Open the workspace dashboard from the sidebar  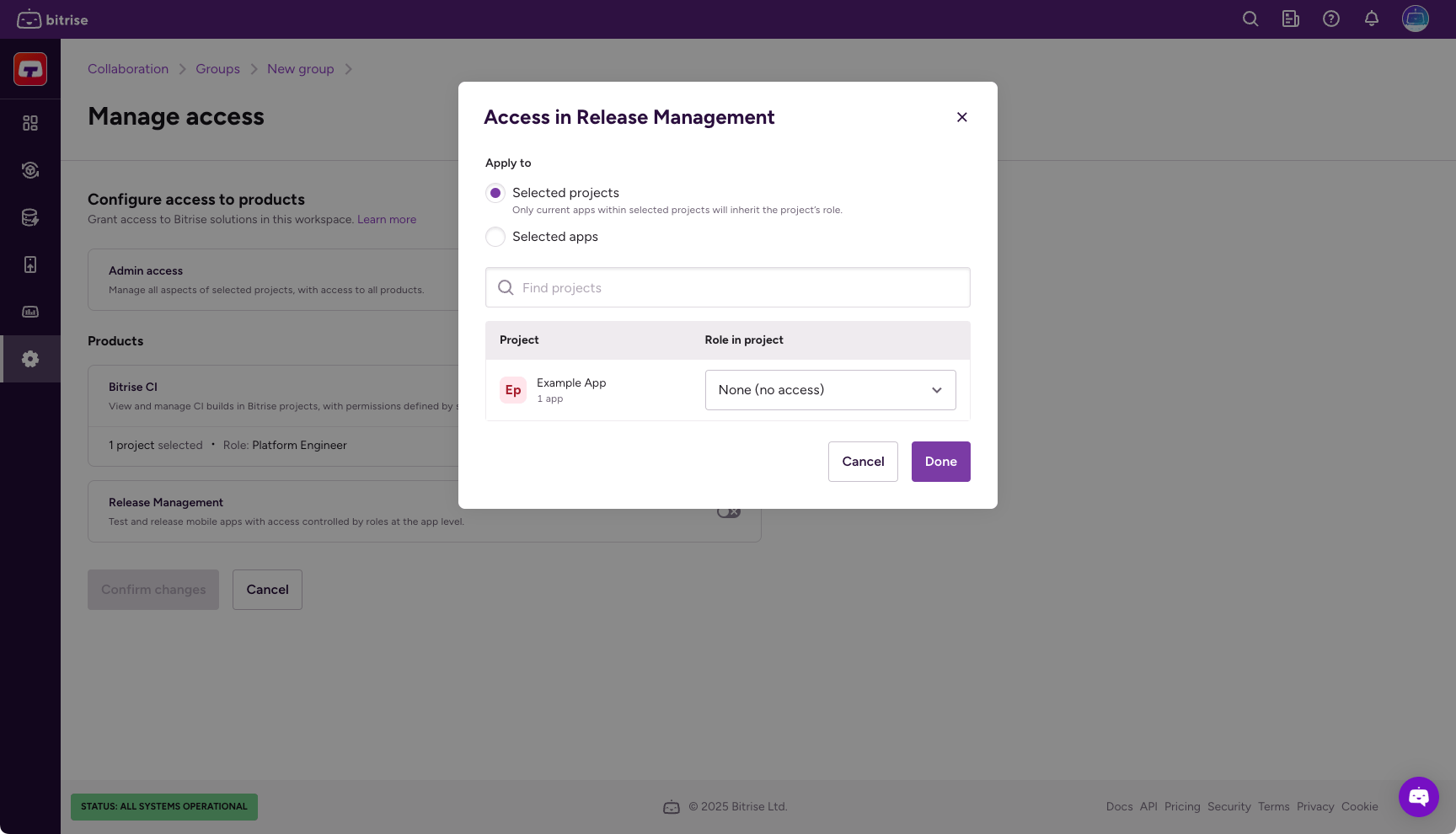click(30, 123)
